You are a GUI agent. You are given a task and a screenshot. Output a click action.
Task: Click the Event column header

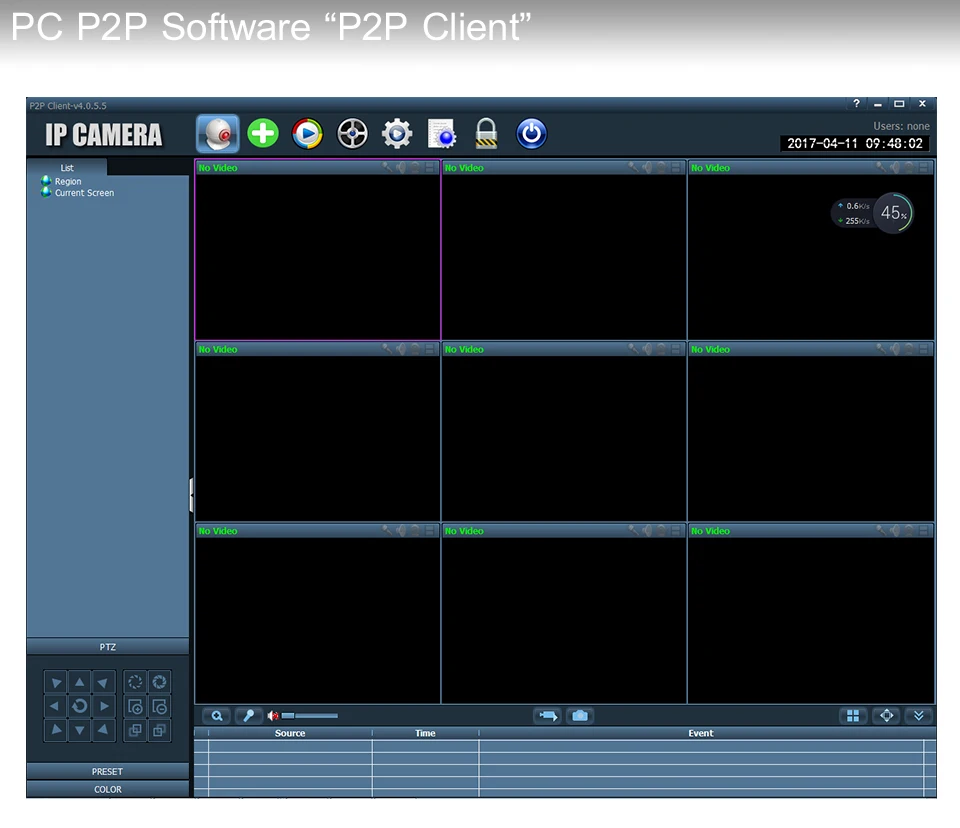700,733
